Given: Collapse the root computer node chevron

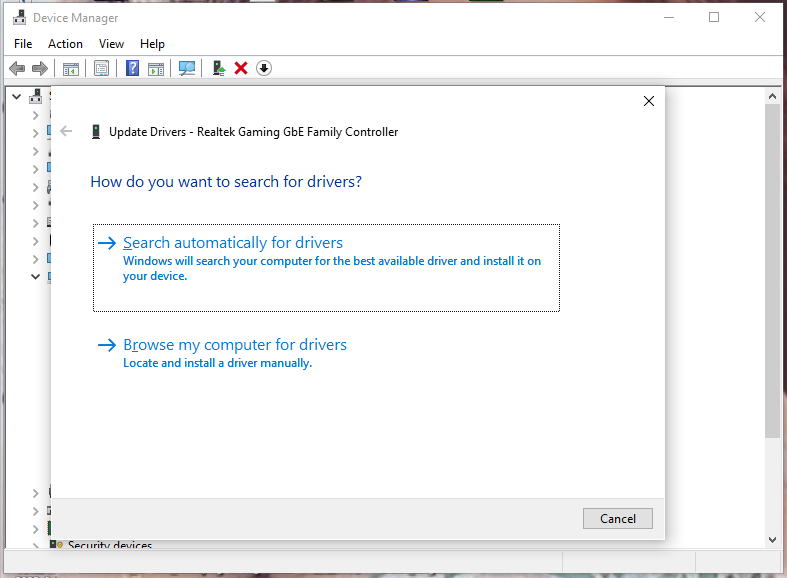Looking at the screenshot, I should coord(17,96).
